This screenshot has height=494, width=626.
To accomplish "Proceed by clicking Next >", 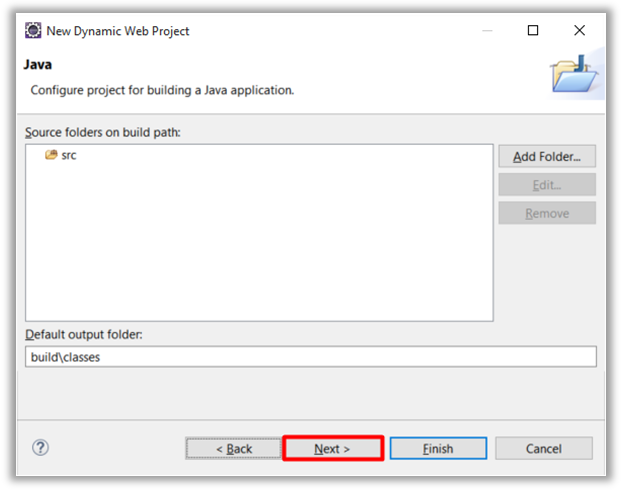I will [333, 449].
